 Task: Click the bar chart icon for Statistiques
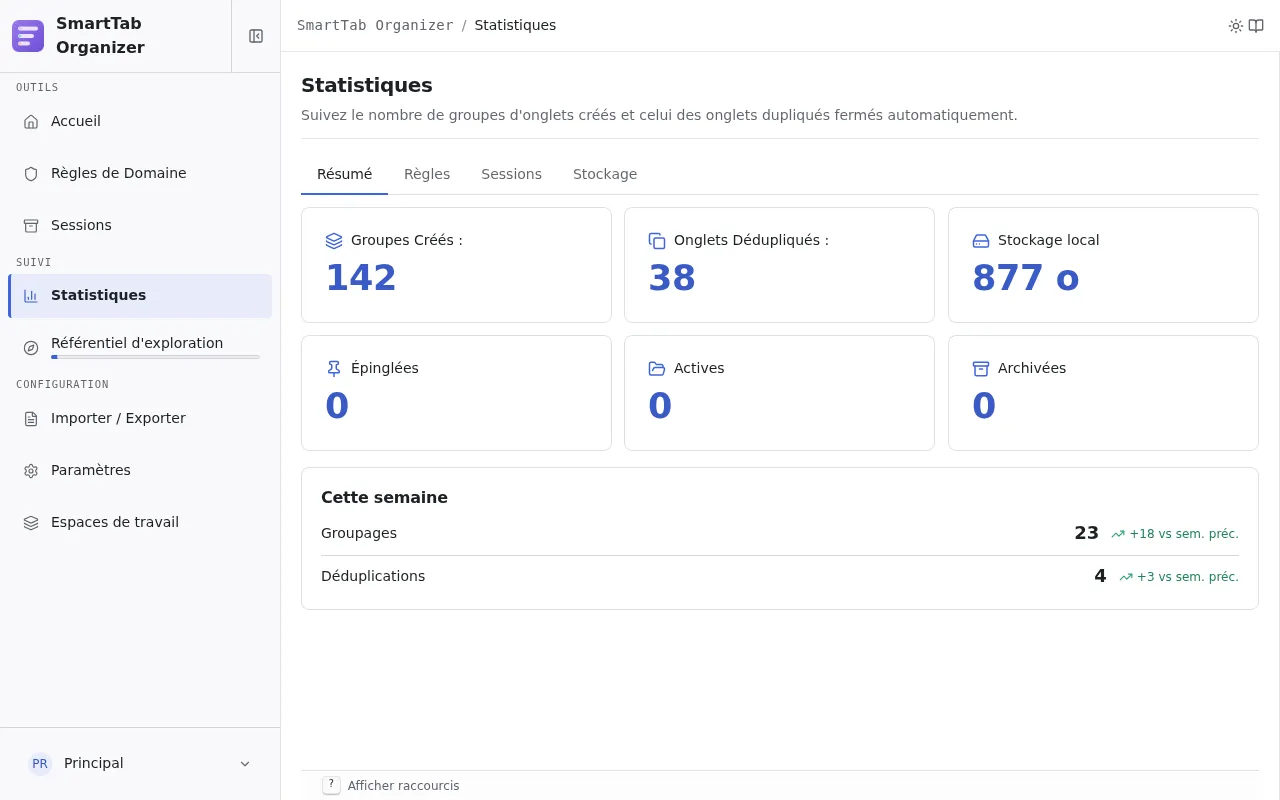[31, 296]
